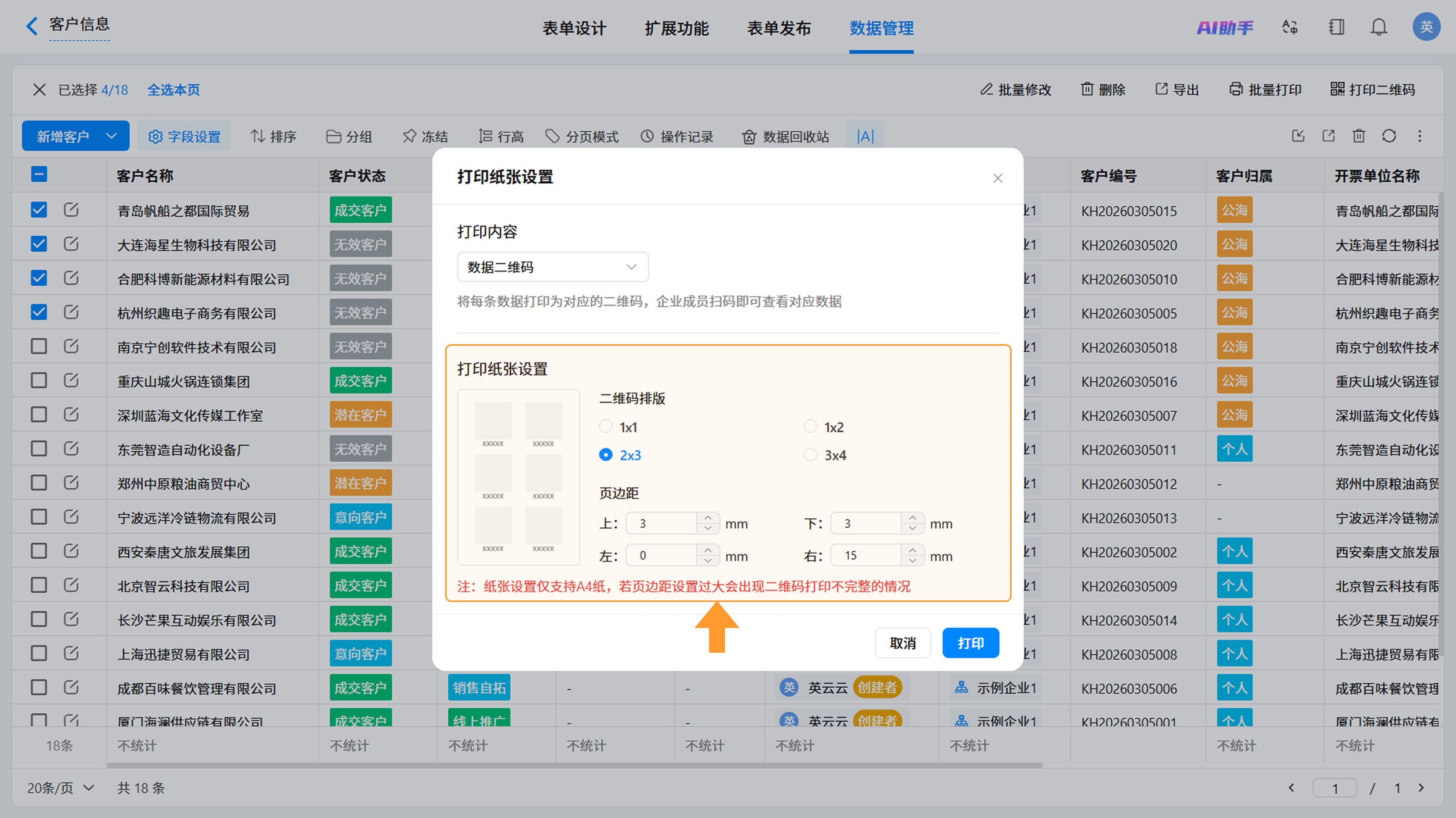Viewport: 1456px width, 818px height.
Task: Open the 英 user avatar menu
Action: coord(1426,27)
